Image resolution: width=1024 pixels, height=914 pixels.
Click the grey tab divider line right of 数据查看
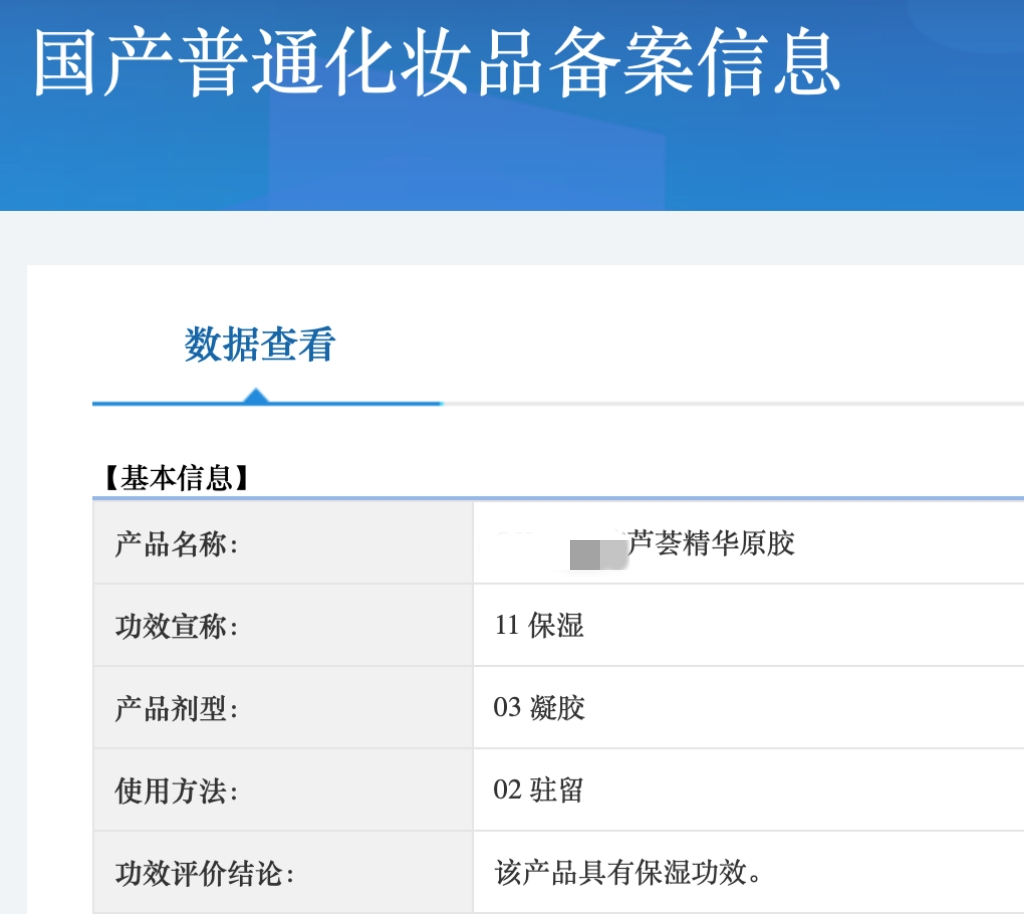730,403
